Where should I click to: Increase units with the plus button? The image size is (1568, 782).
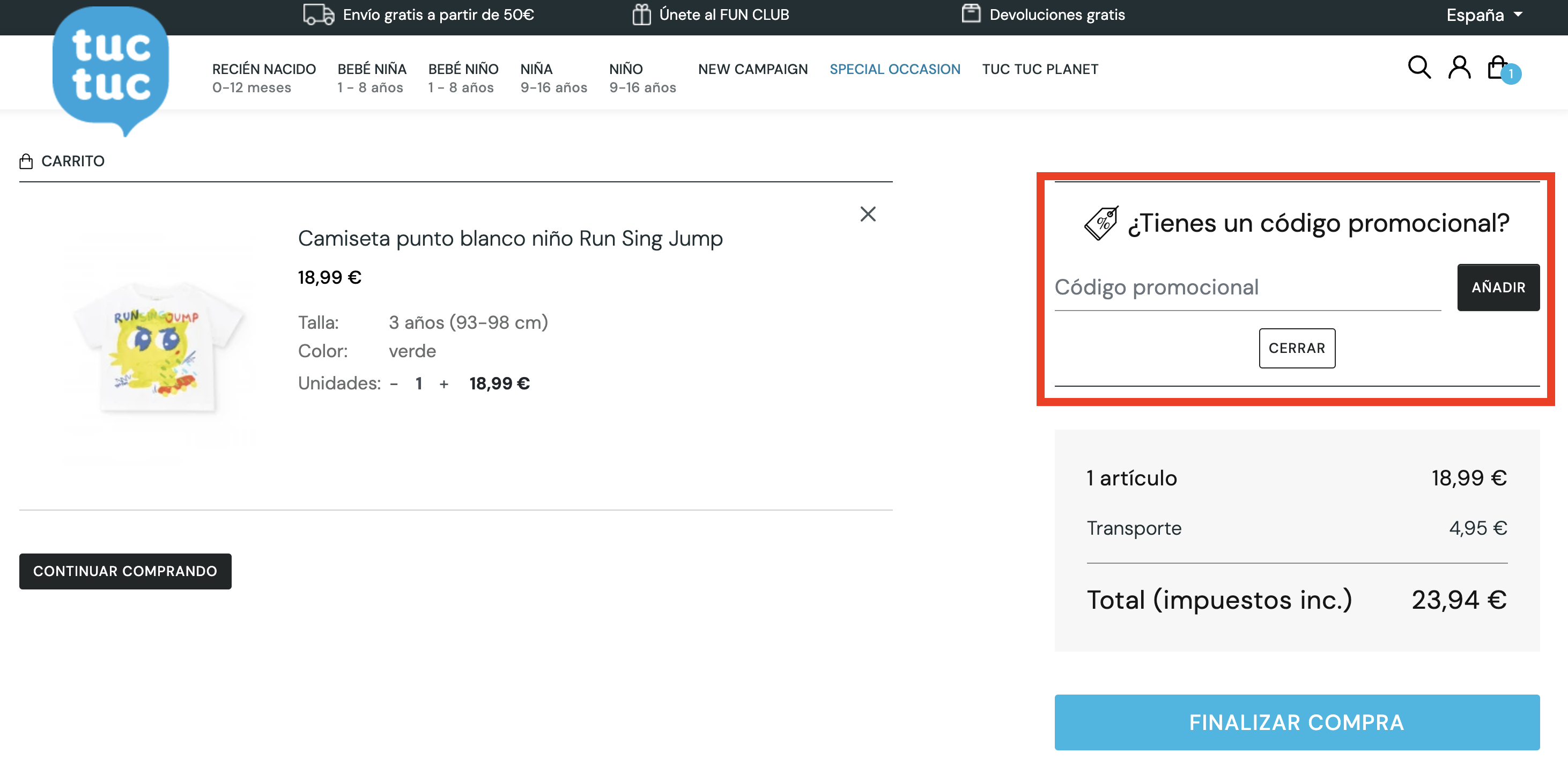click(x=443, y=385)
